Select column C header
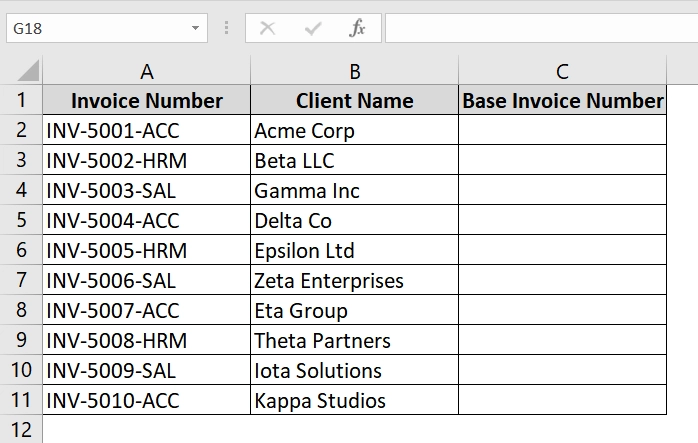Screen dimensions: 698x443 tap(562, 71)
